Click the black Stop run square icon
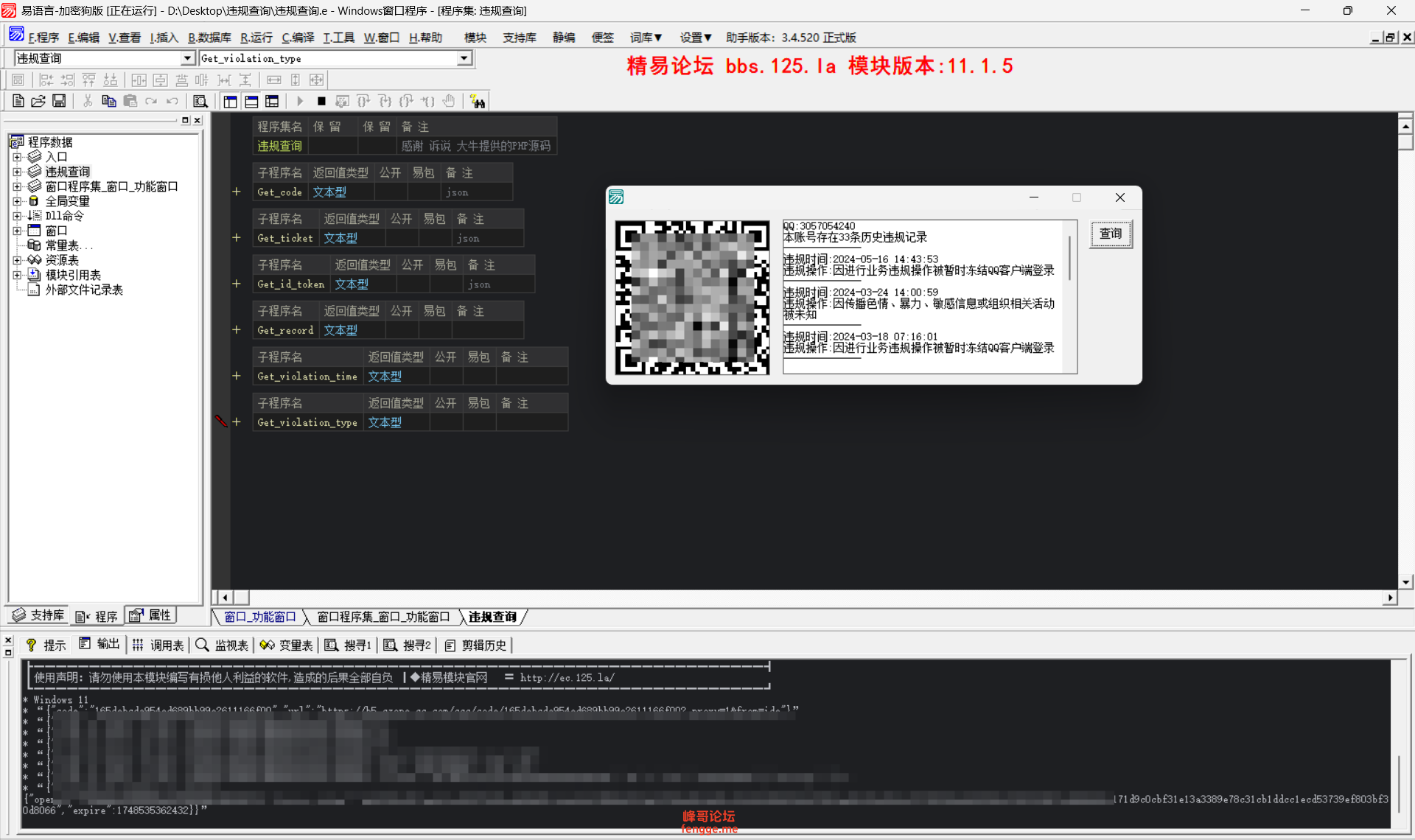The image size is (1415, 840). click(321, 102)
